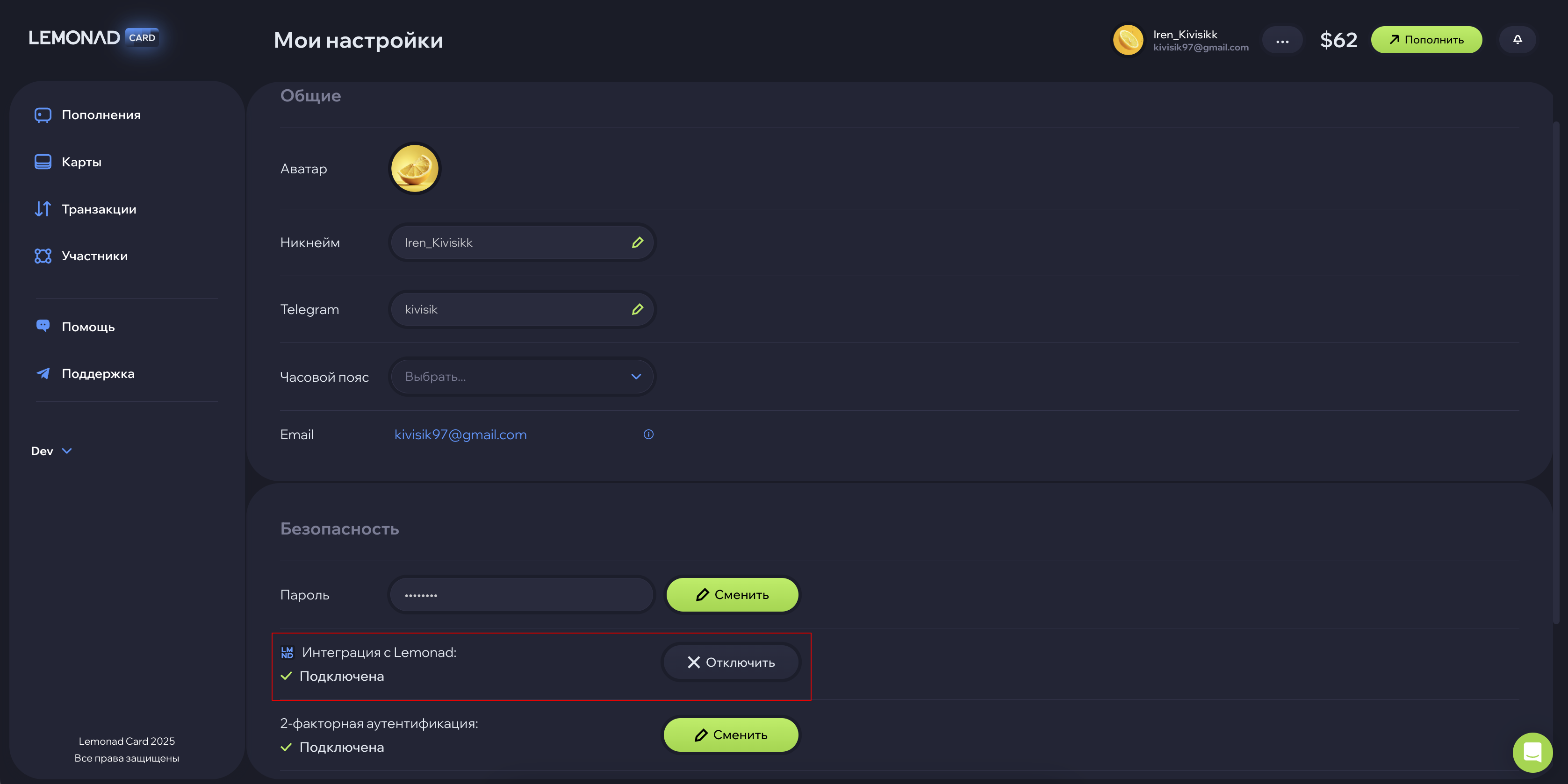The image size is (1568, 784).
Task: Click the kivisik97@gmail.com email link
Action: pos(460,434)
